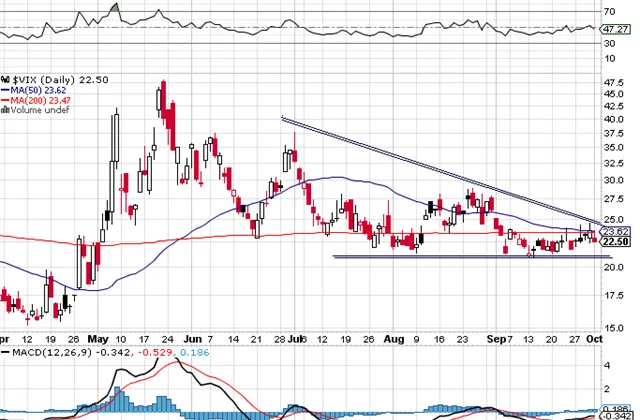640x420 pixels.
Task: Click the "70" RSI axis label
Action: (x=609, y=12)
